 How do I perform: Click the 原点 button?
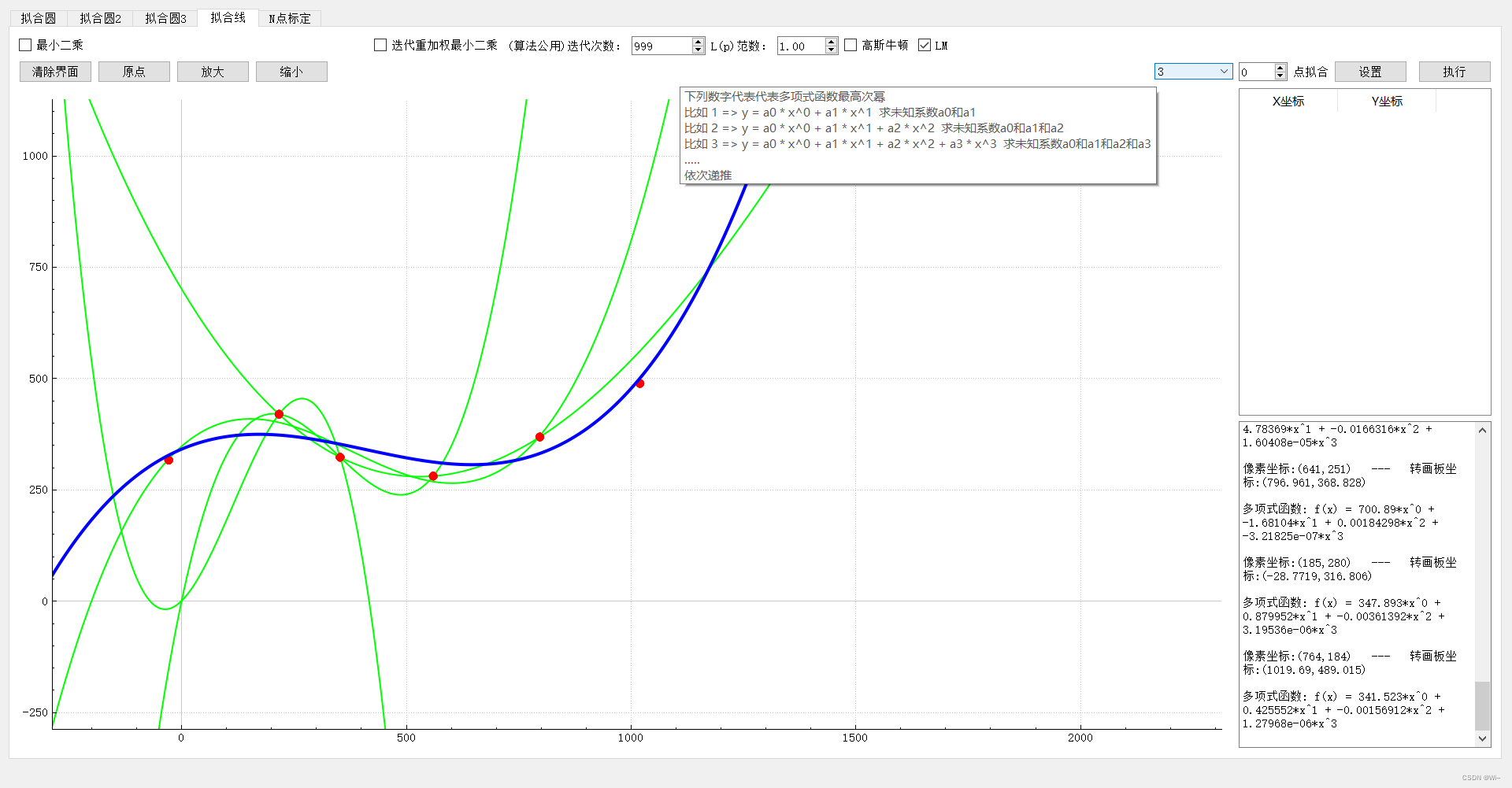pyautogui.click(x=134, y=72)
